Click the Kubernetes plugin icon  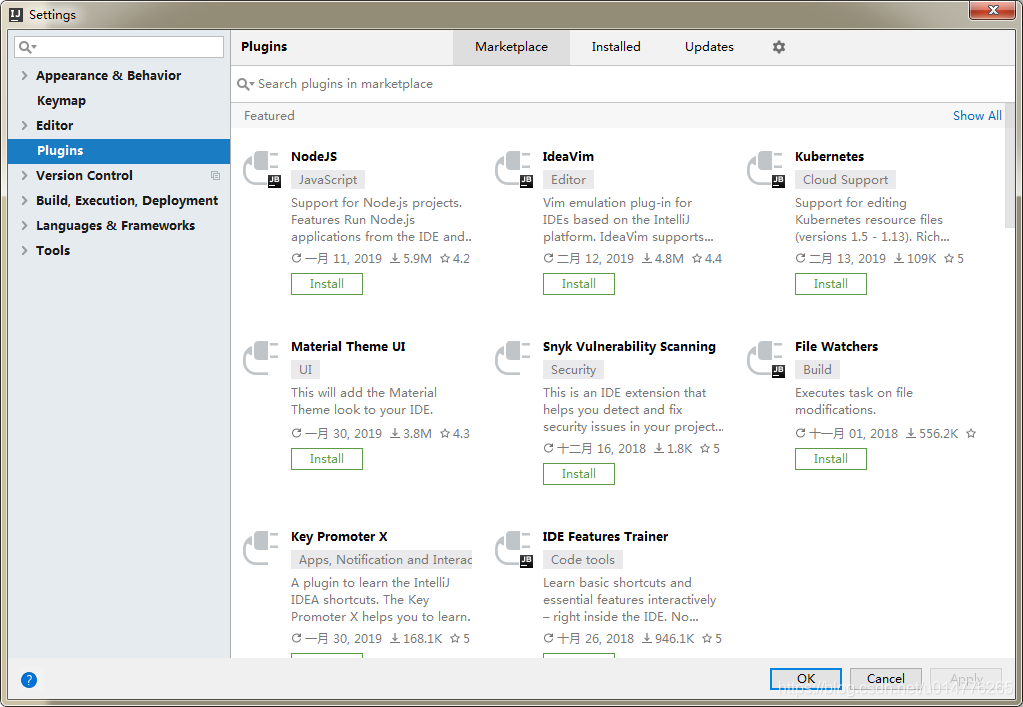tap(765, 169)
